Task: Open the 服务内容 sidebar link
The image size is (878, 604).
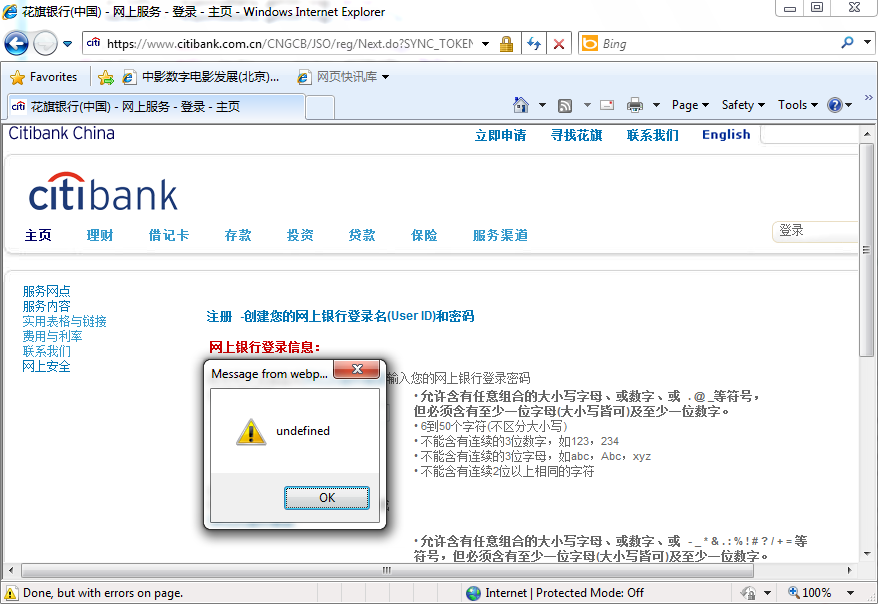Action: click(46, 306)
